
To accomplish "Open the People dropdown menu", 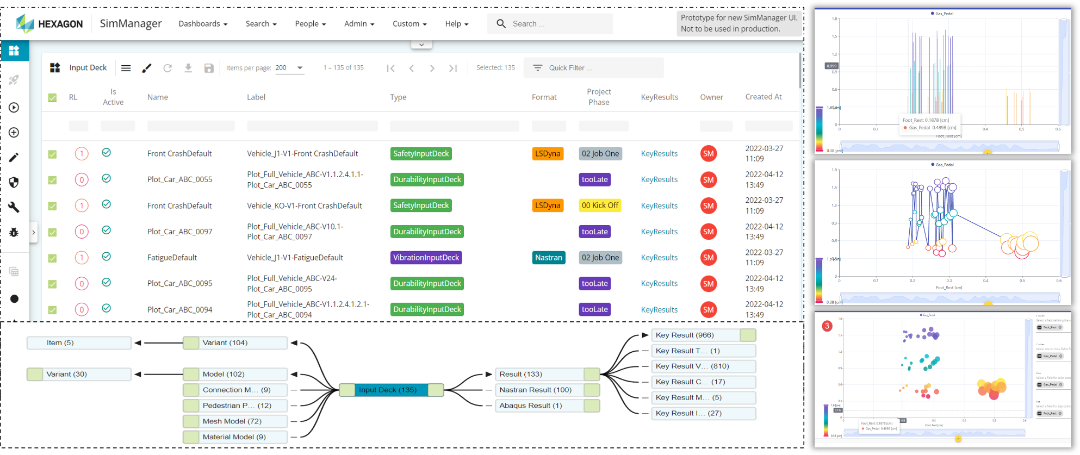I will 311,23.
